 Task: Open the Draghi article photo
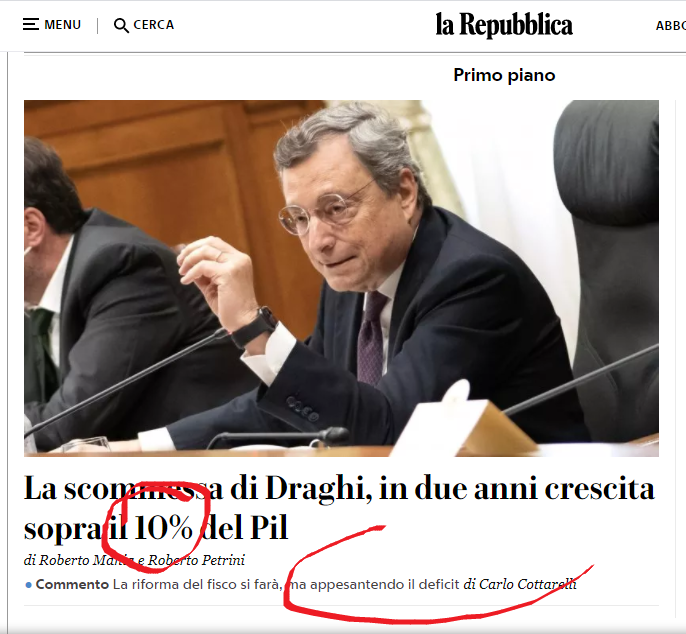[x=341, y=278]
